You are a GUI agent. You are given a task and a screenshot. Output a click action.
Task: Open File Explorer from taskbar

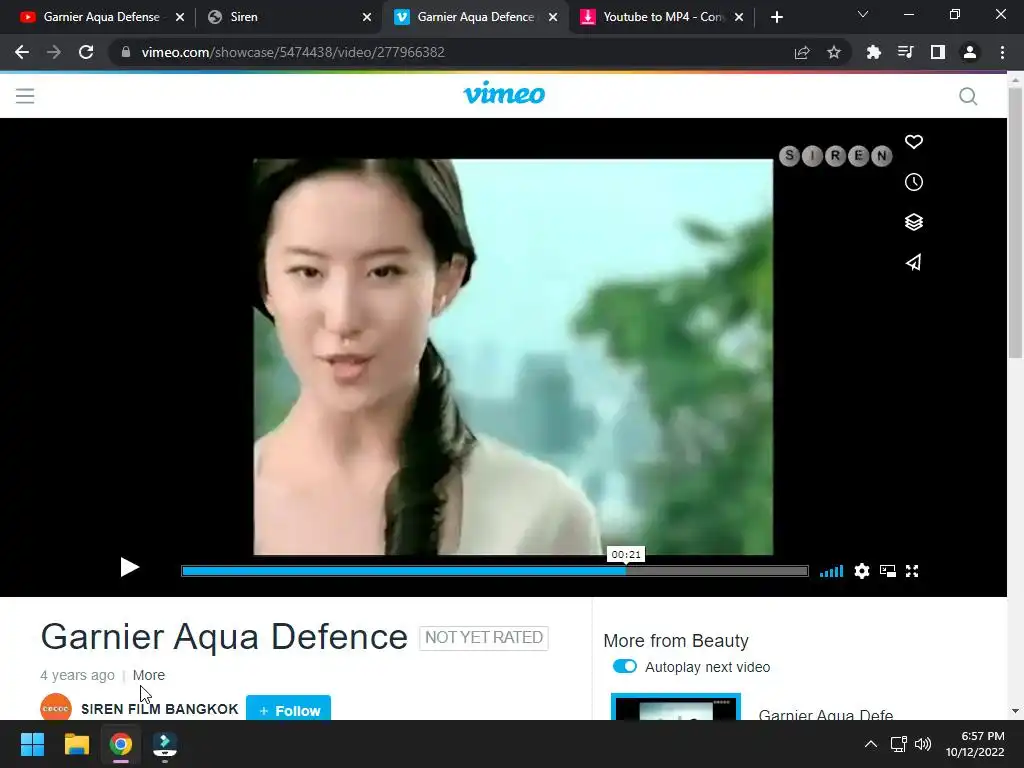pos(76,744)
